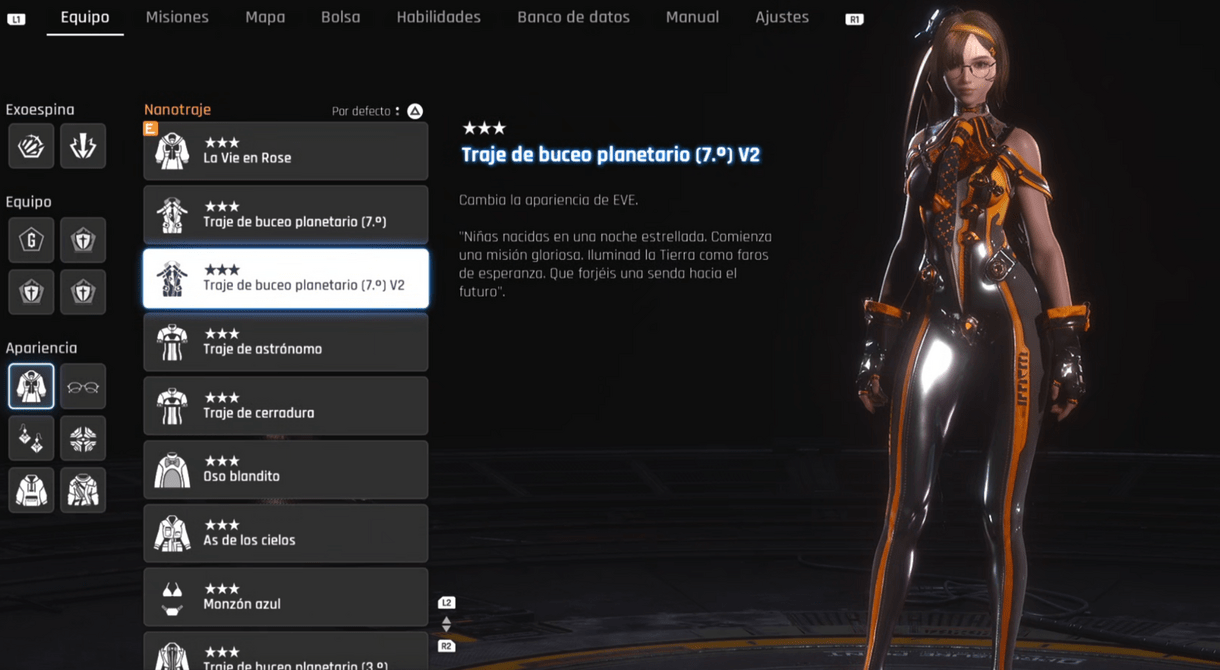Choose Traje de astrónomo
The height and width of the screenshot is (670, 1220).
[286, 342]
